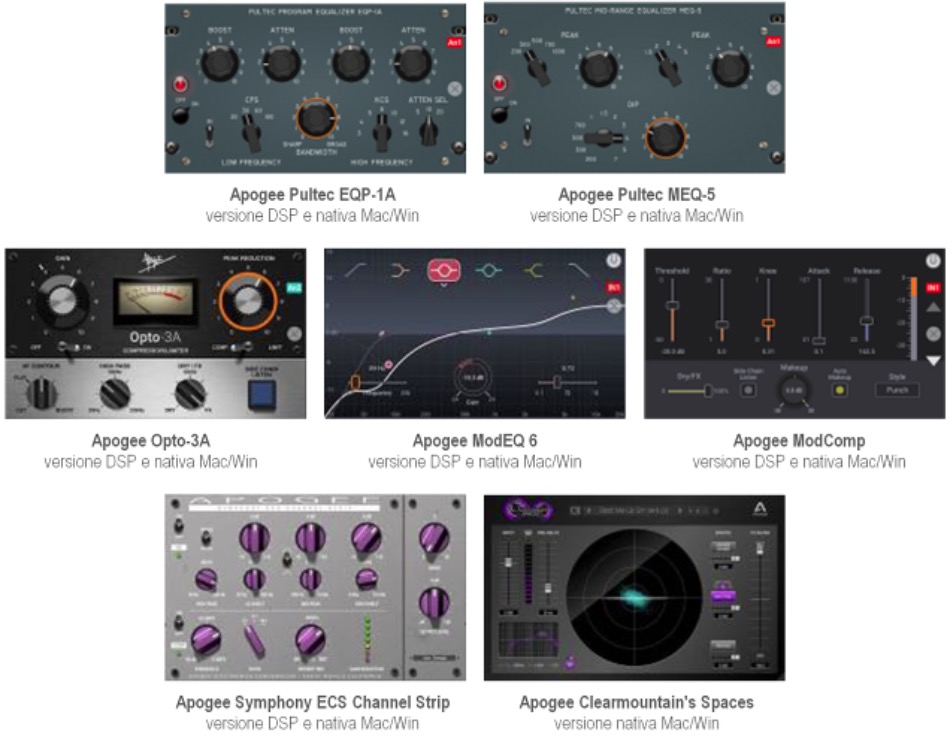Toggle the OFF/ON switch on Pultec EQP-1A
950x750 pixels.
[181, 114]
